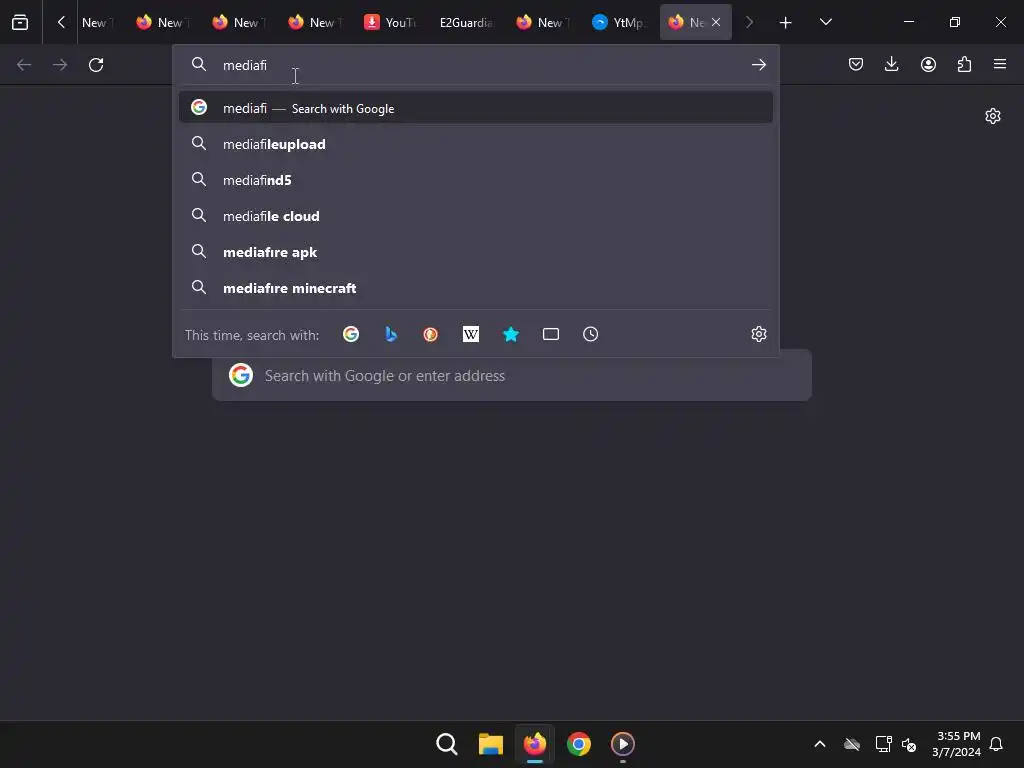Screen dimensions: 1024x768
Task: Click the 'Search with Google or enter address' box
Action: (512, 376)
